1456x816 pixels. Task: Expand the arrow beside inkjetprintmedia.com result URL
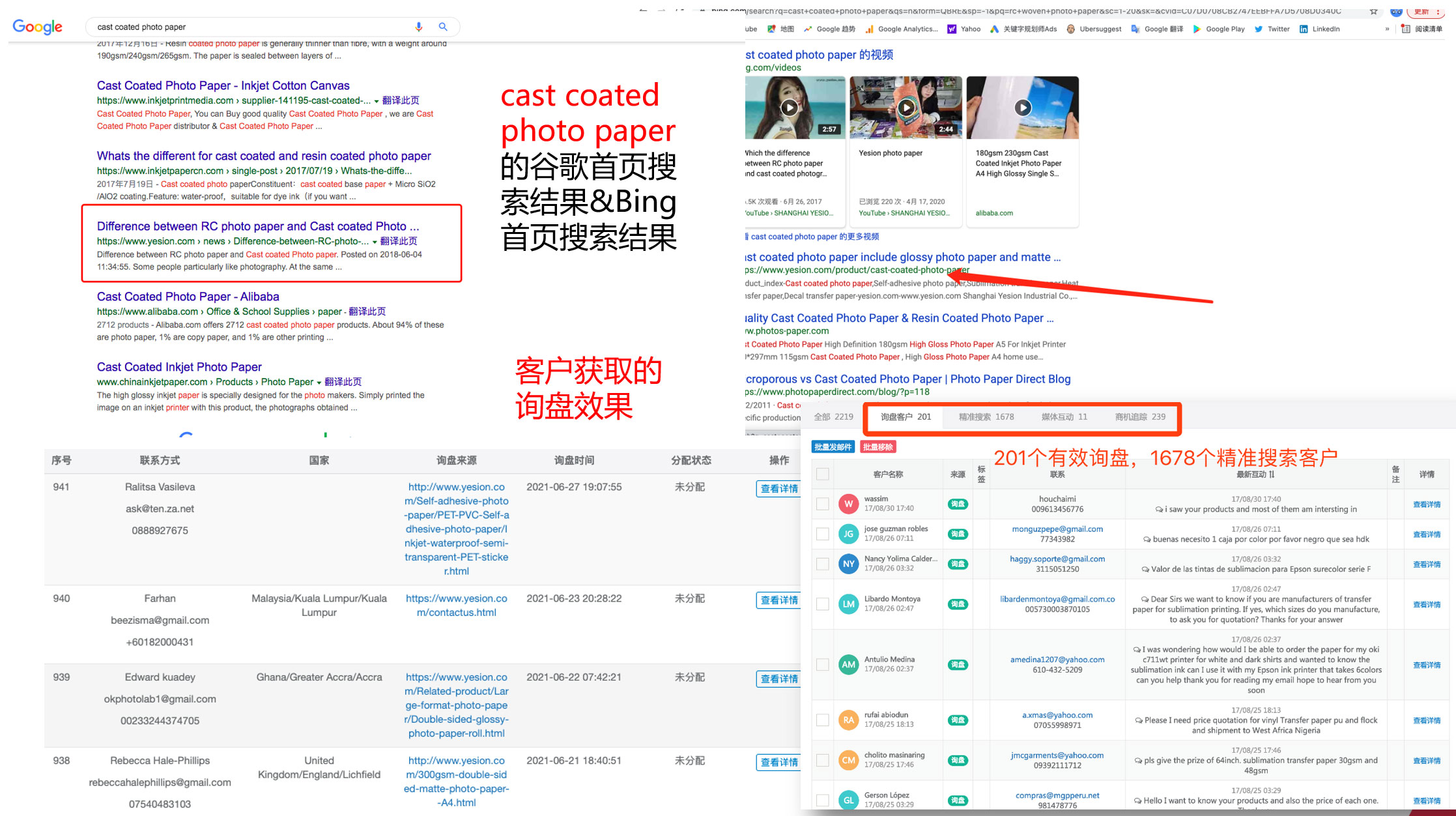[377, 101]
